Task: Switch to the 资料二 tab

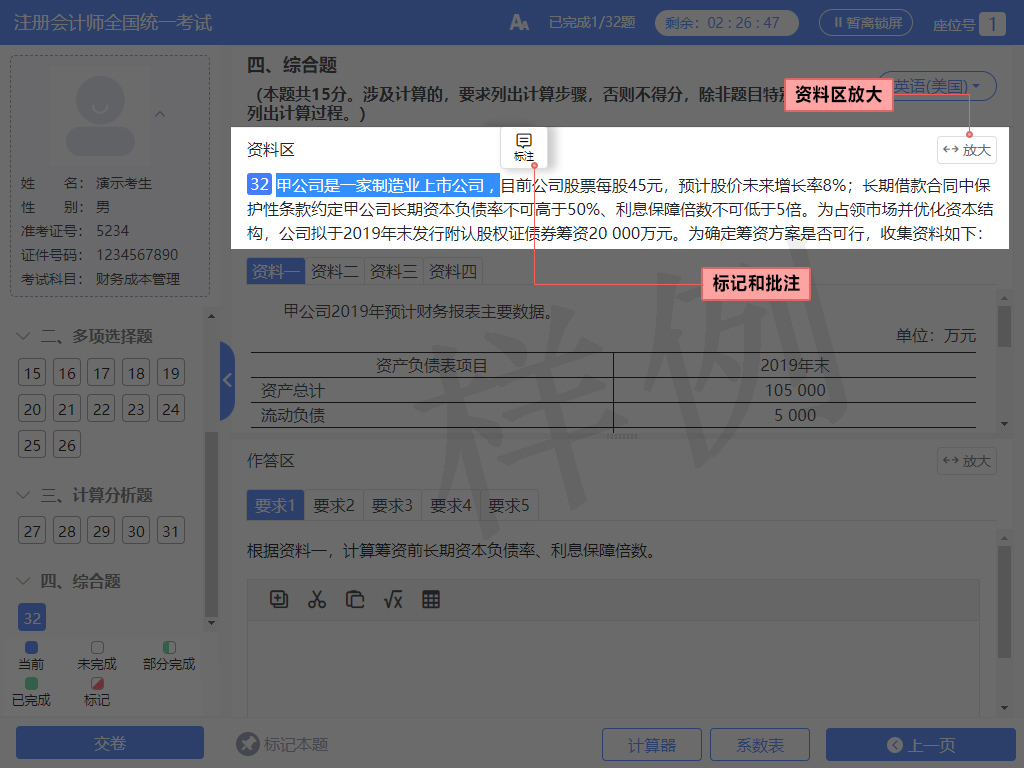Action: coord(335,271)
